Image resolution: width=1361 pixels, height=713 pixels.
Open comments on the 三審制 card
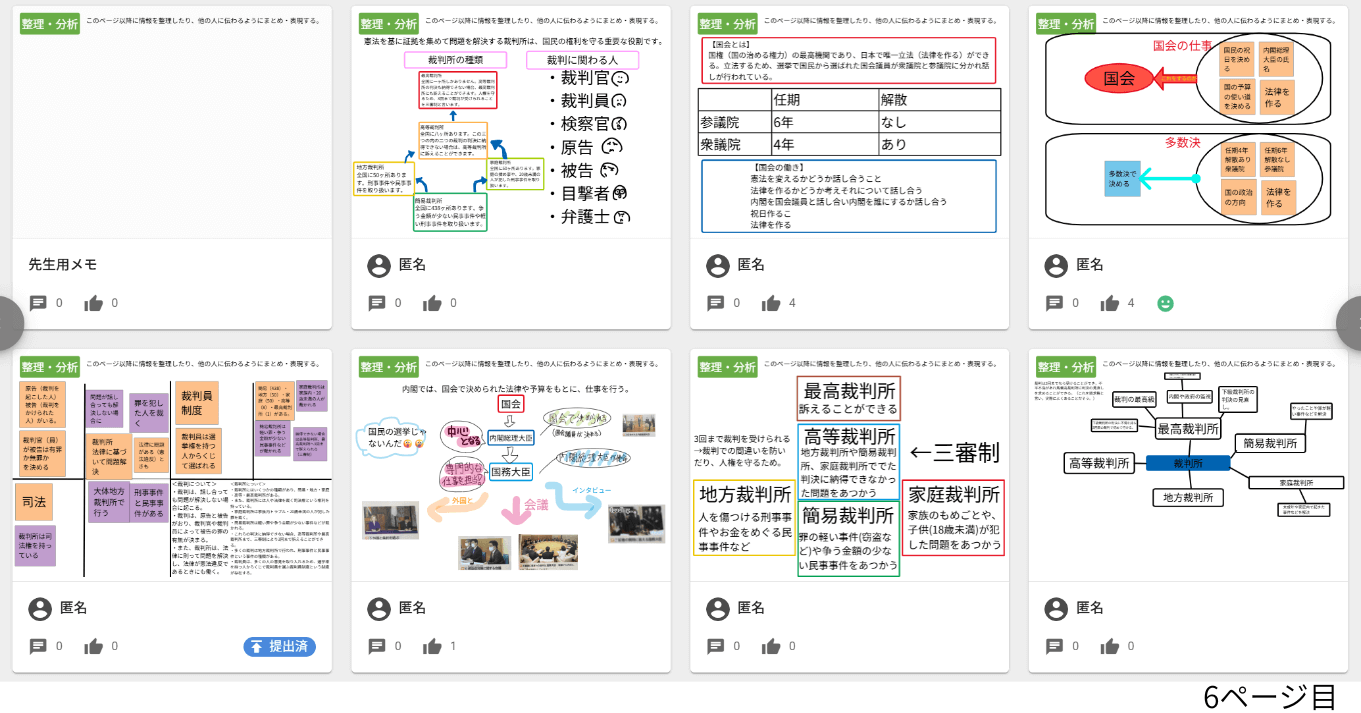[x=716, y=646]
